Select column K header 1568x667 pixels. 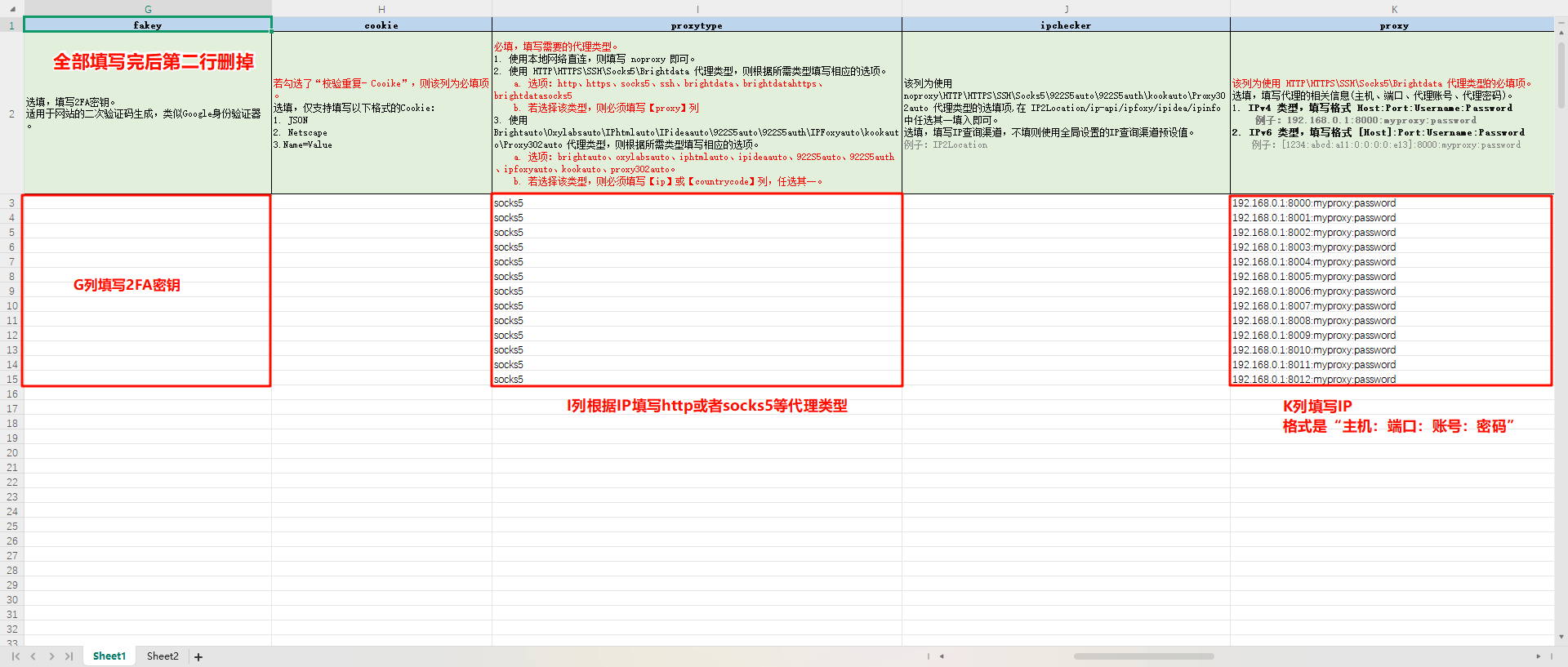point(1394,9)
